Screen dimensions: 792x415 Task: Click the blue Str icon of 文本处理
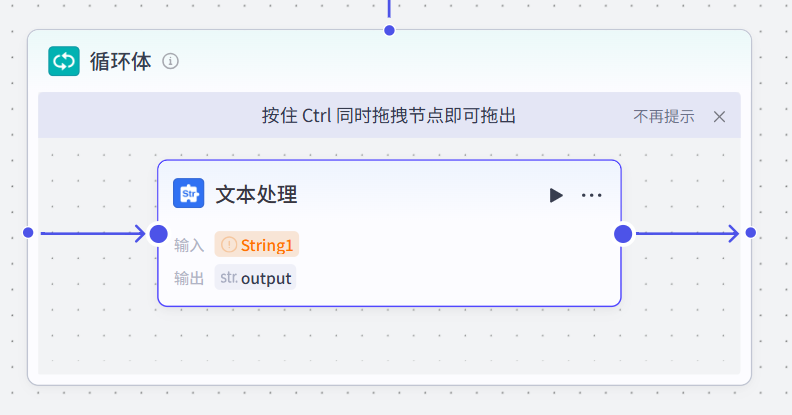[188, 194]
